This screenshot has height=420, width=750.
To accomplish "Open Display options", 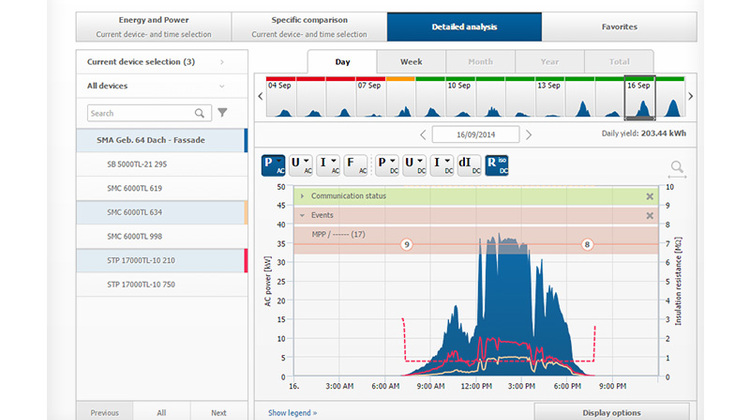I will [x=612, y=412].
